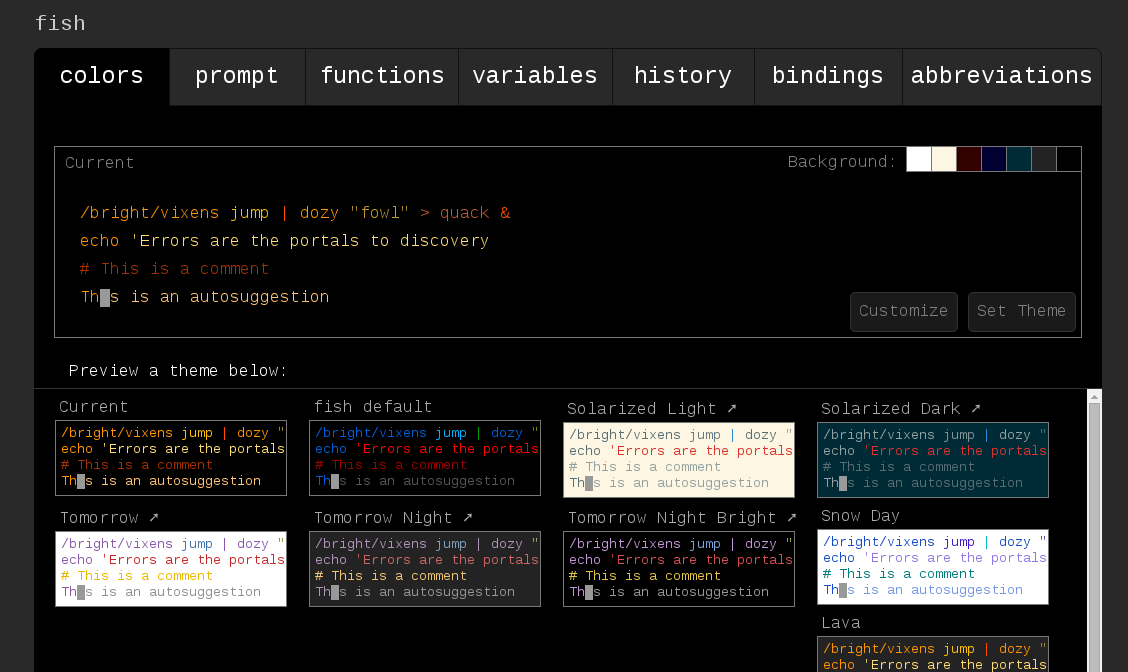1128x672 pixels.
Task: Select the Current theme box in the theme list
Action: (x=171, y=458)
